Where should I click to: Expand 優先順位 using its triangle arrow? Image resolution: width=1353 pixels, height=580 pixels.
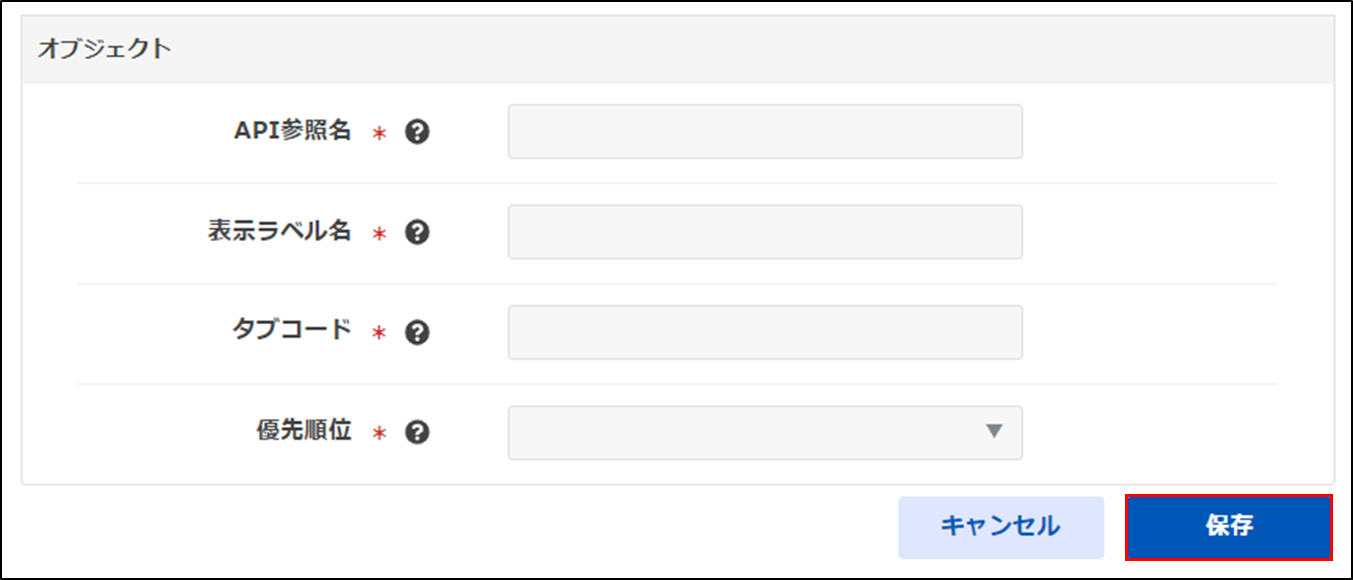[x=993, y=431]
